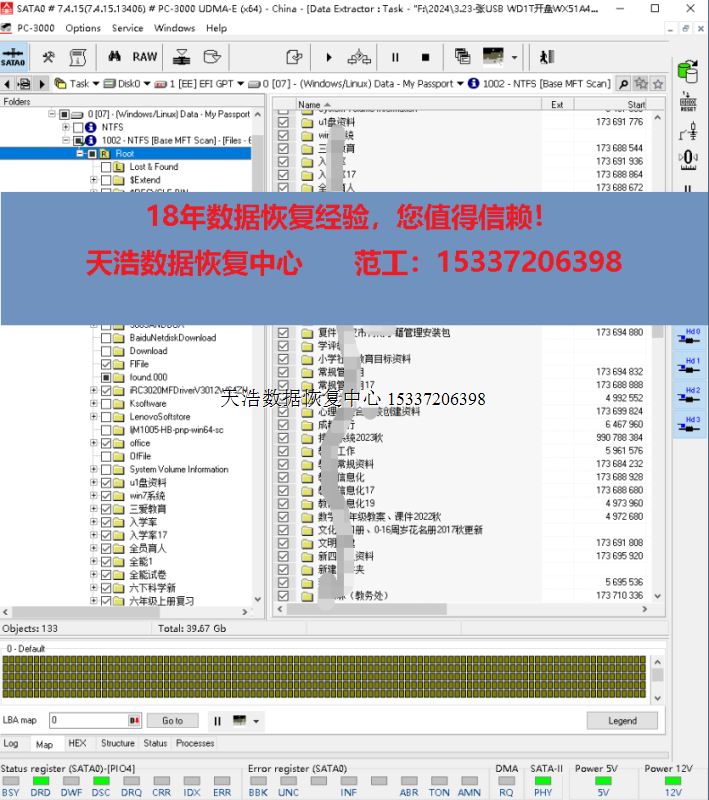709x800 pixels.
Task: Click the stop square toolbar button
Action: coord(425,57)
